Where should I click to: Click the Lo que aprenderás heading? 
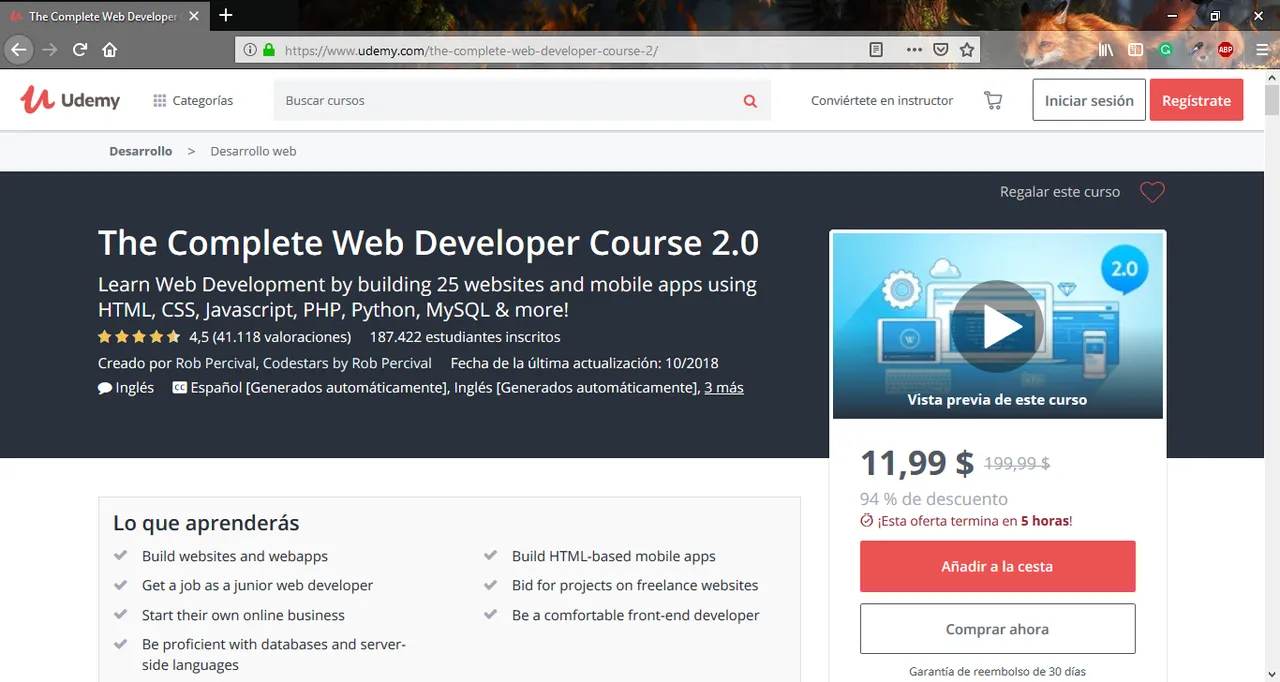(x=206, y=523)
